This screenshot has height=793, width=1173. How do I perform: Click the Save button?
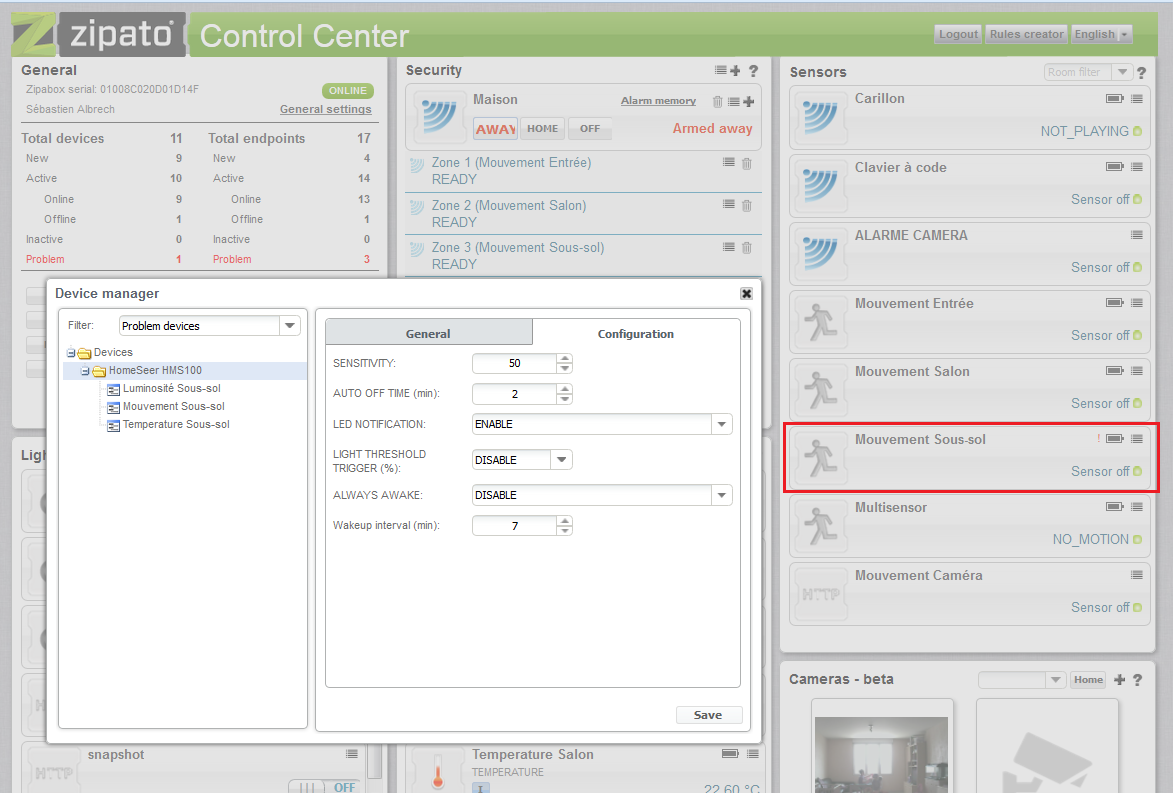708,715
